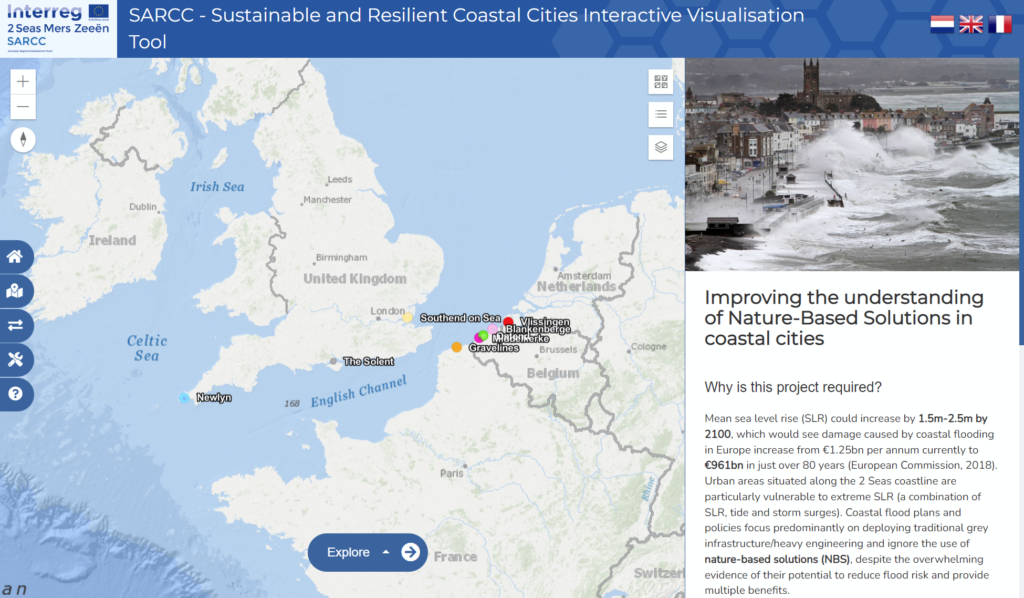1024x598 pixels.
Task: Open the tools panel via the wrench icon
Action: tap(16, 359)
